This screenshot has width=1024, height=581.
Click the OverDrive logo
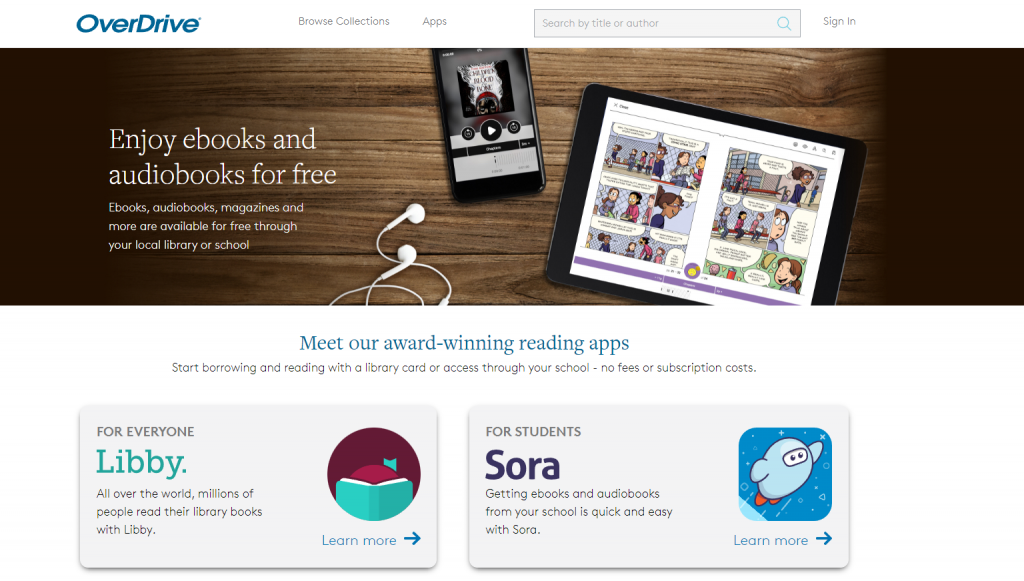[138, 24]
